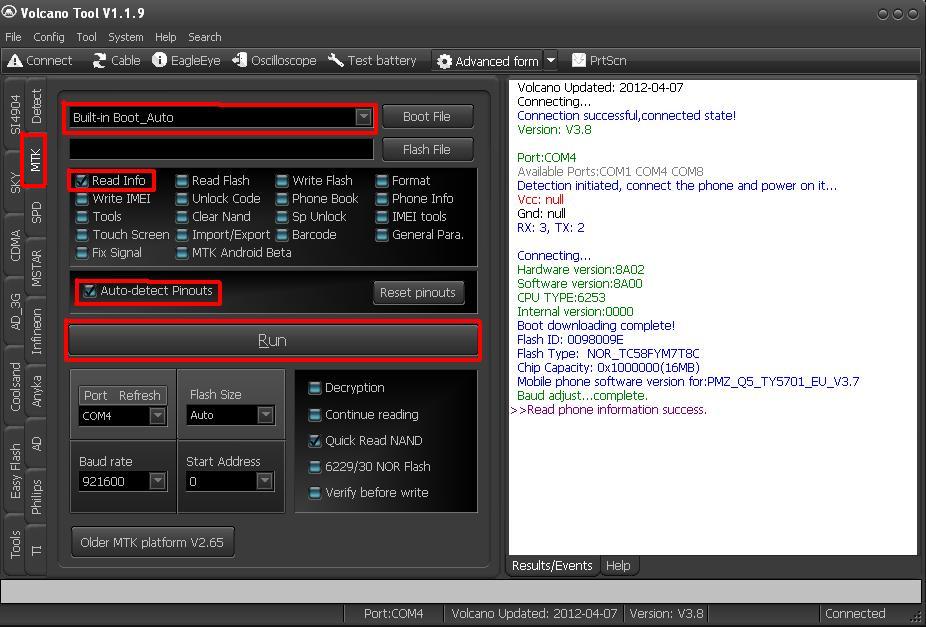
Task: Expand the Advanced form dropdown arrow
Action: pos(550,60)
